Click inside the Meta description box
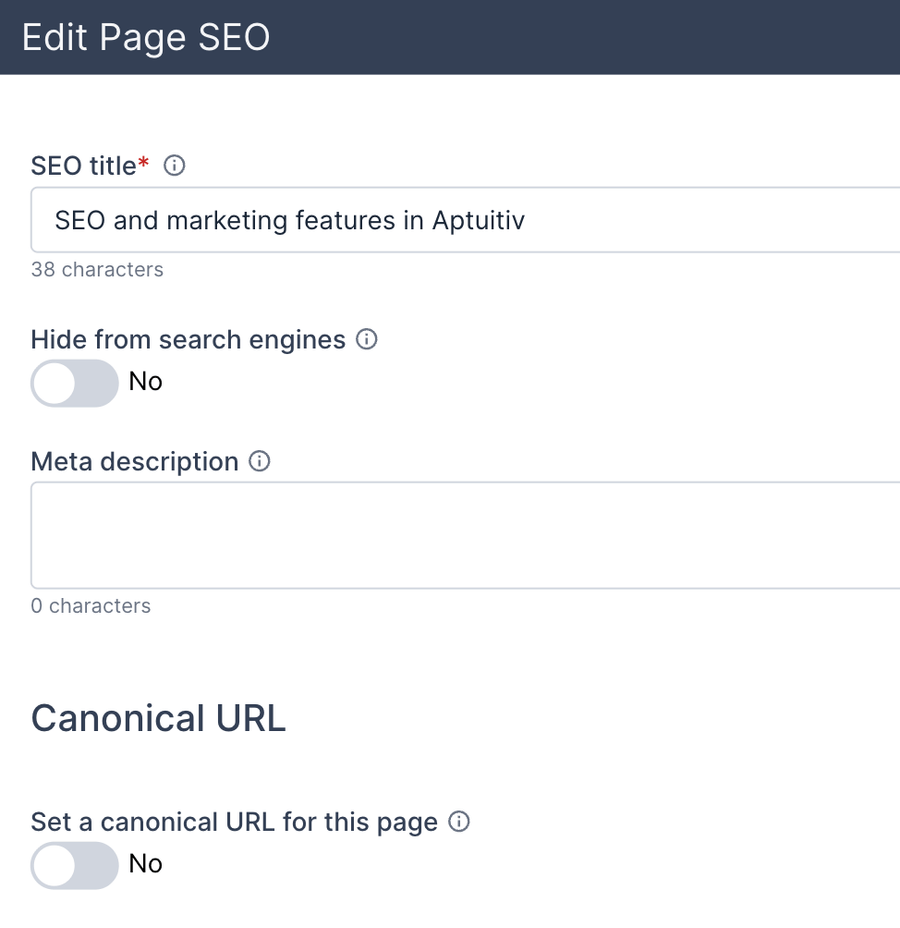The height and width of the screenshot is (928, 900). coord(400,535)
